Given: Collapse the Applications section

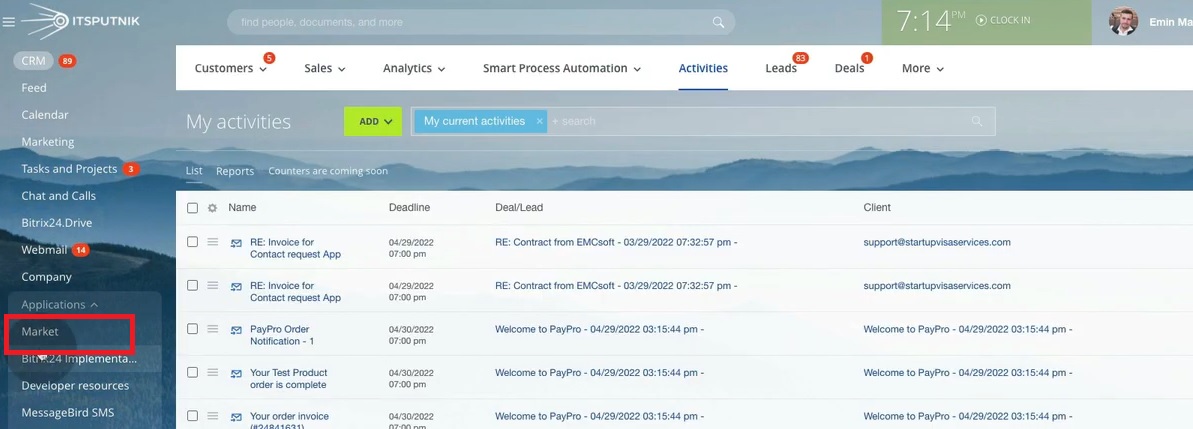Looking at the screenshot, I should [x=59, y=304].
